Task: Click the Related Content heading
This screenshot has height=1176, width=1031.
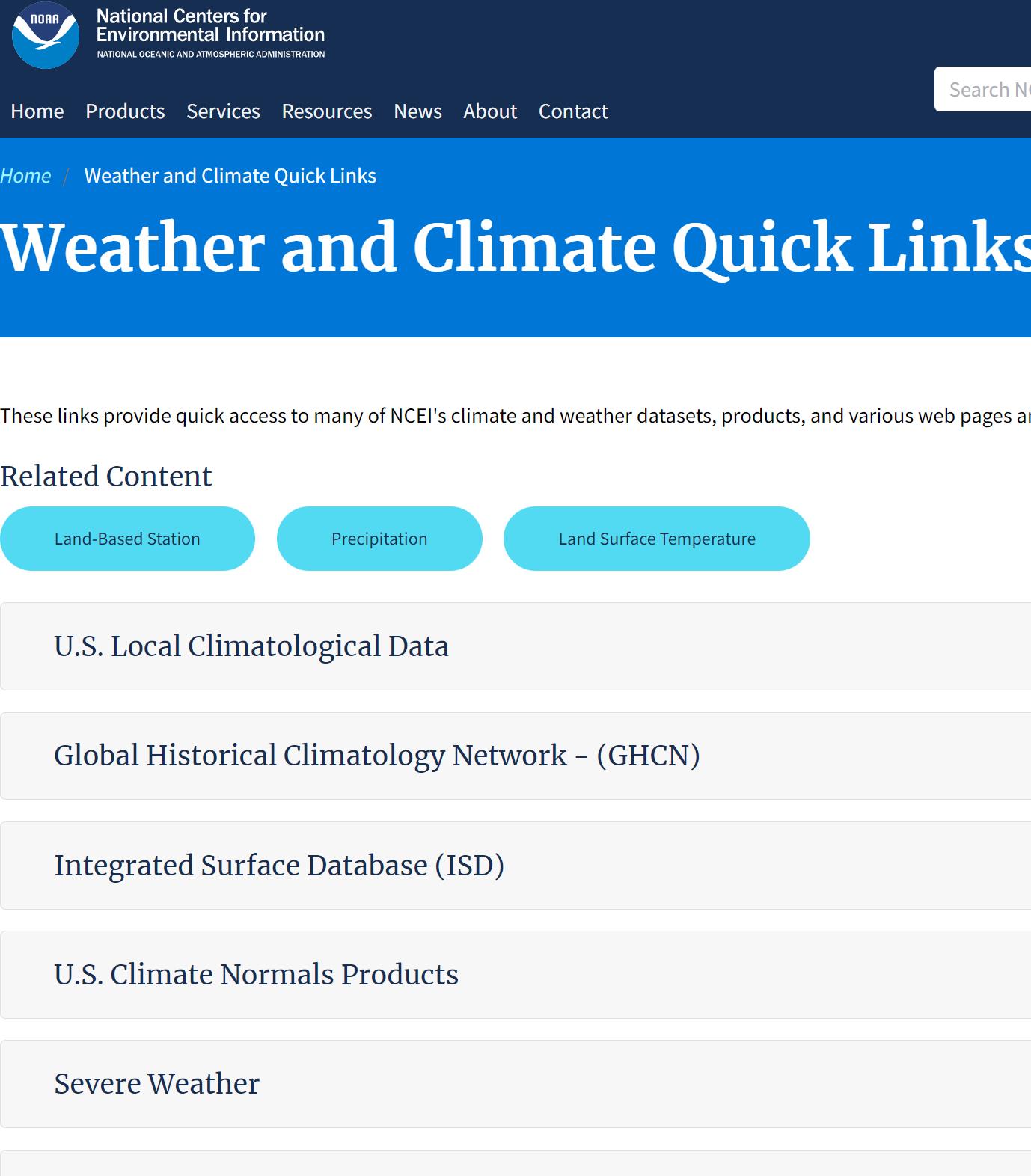Action: point(106,477)
